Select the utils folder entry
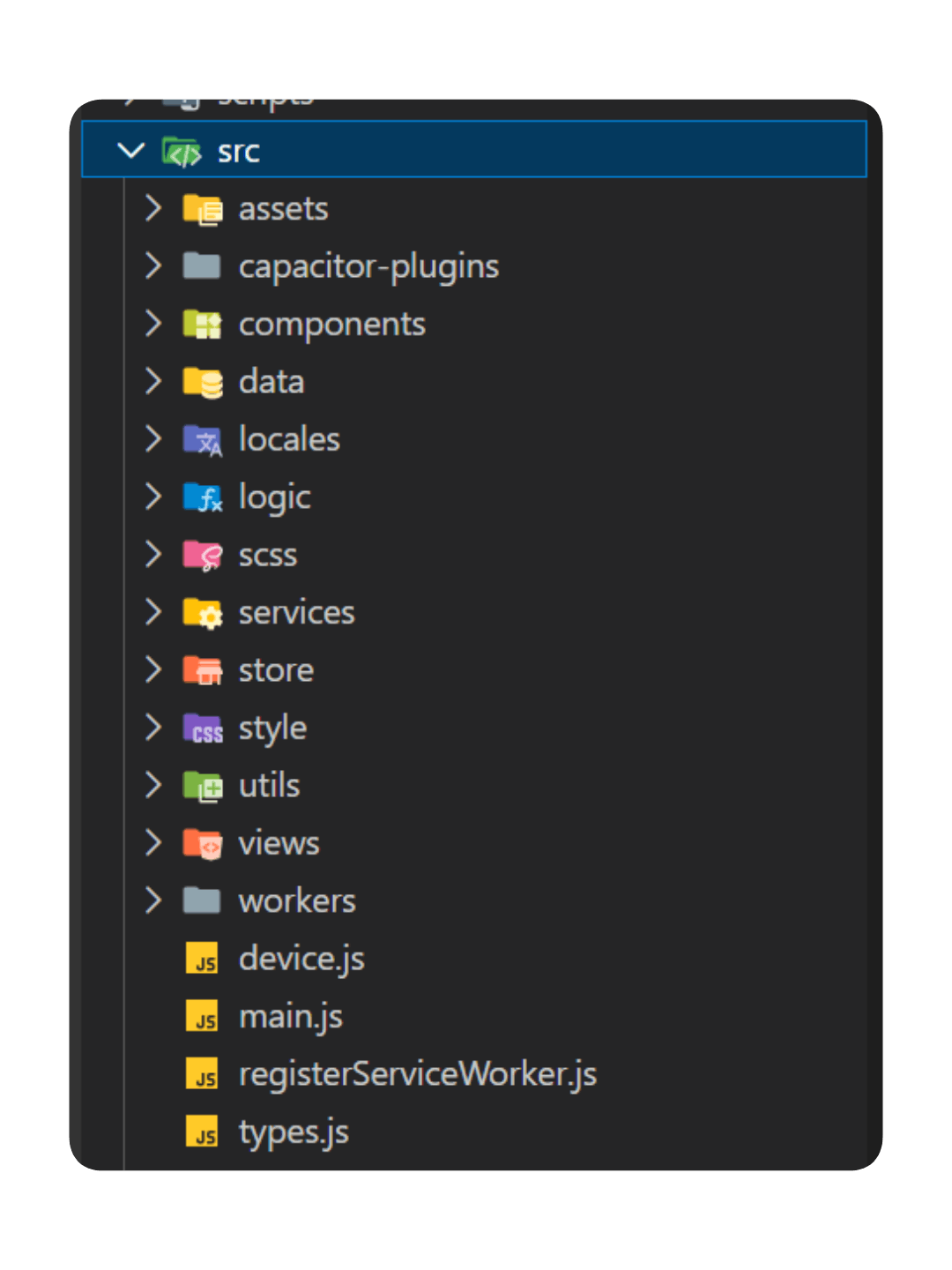This screenshot has height=1270, width=952. tap(268, 785)
